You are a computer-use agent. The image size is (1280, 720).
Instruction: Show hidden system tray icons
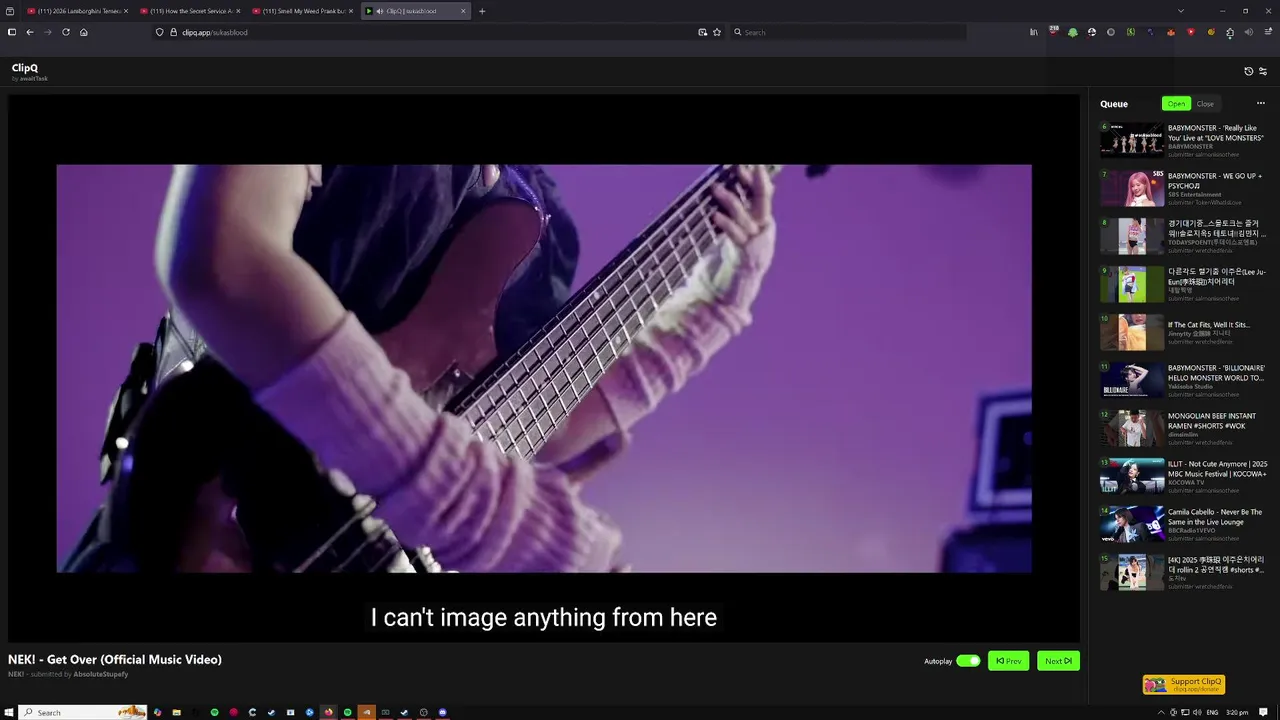pos(1161,712)
